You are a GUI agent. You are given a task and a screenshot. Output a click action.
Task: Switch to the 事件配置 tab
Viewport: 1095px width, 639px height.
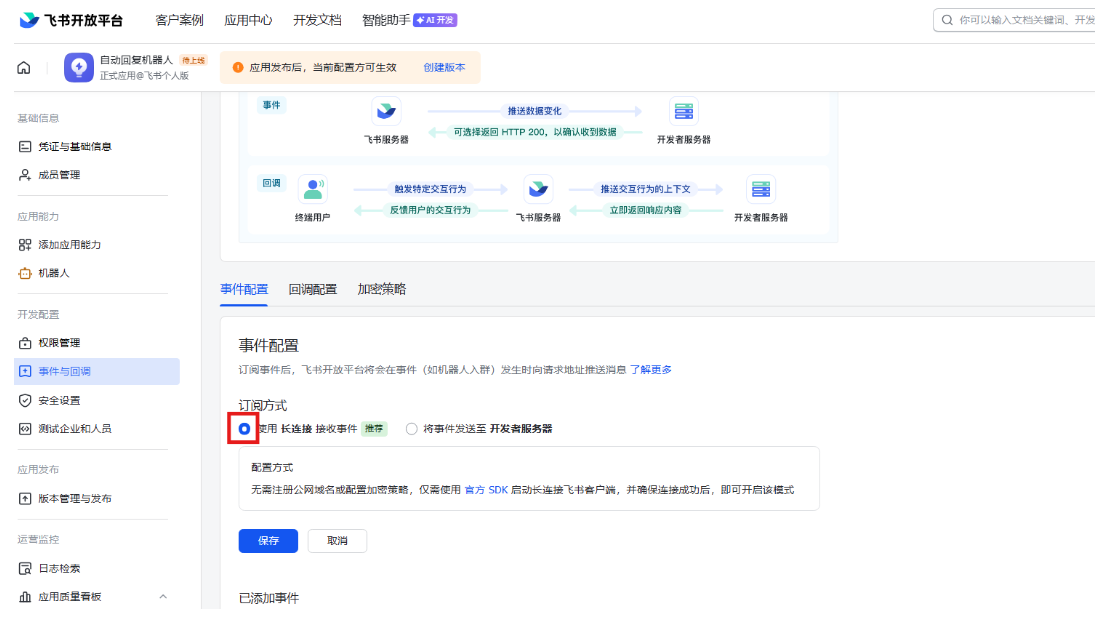pyautogui.click(x=244, y=289)
